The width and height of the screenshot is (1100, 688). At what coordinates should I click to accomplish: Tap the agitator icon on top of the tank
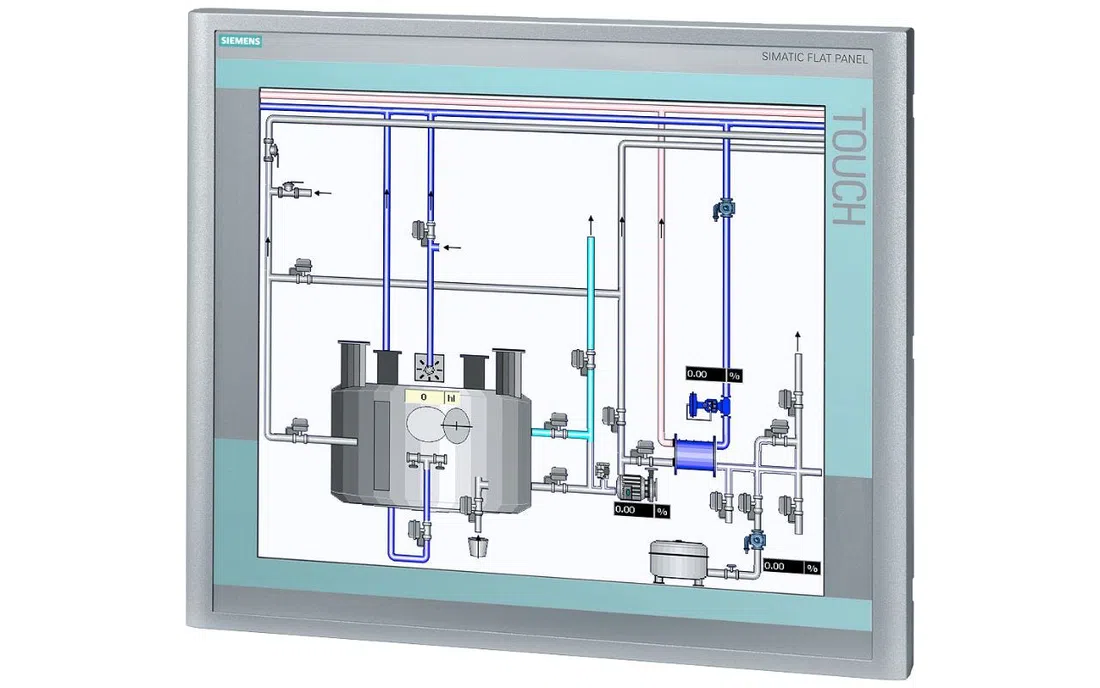429,367
